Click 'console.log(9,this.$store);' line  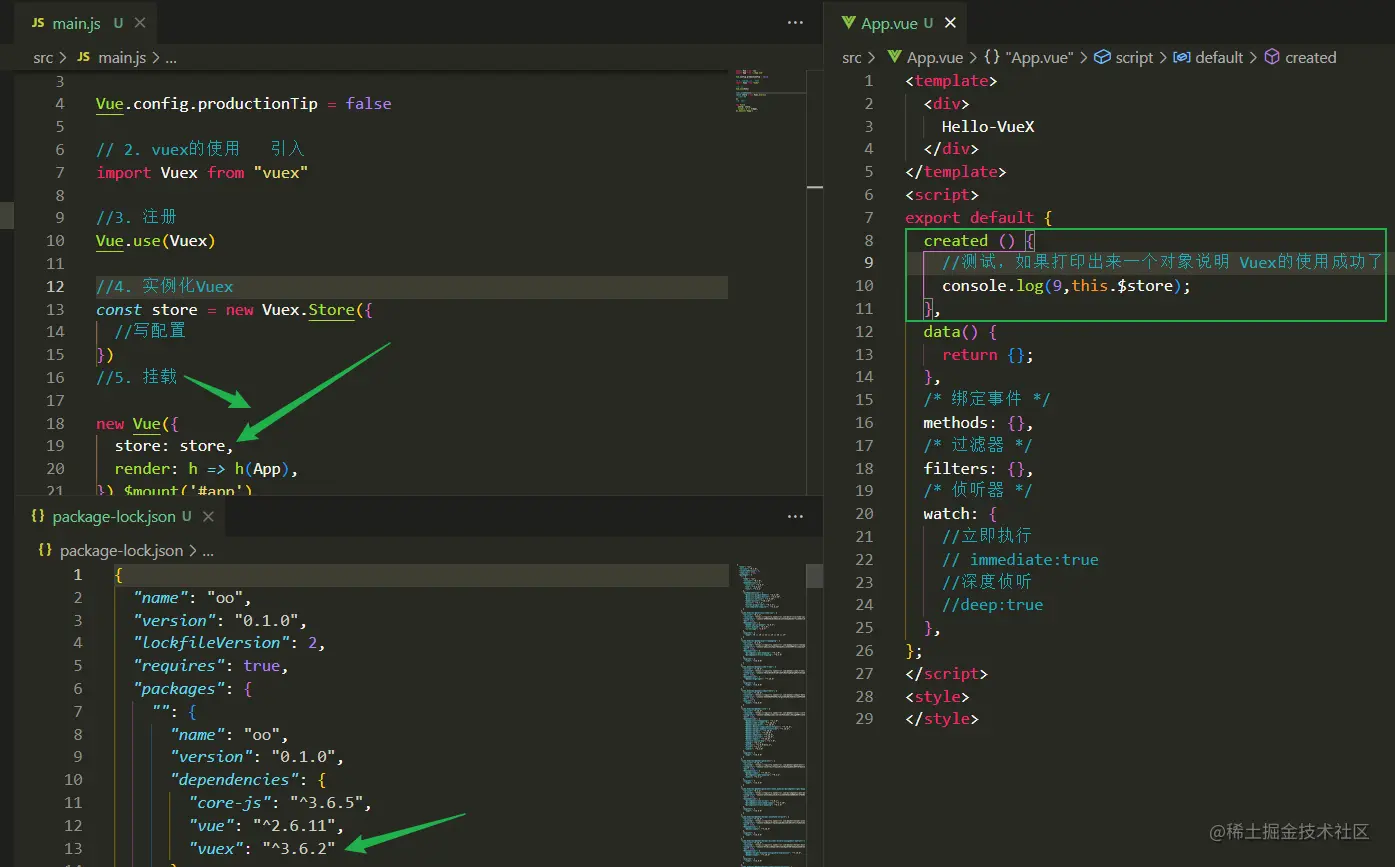1066,286
